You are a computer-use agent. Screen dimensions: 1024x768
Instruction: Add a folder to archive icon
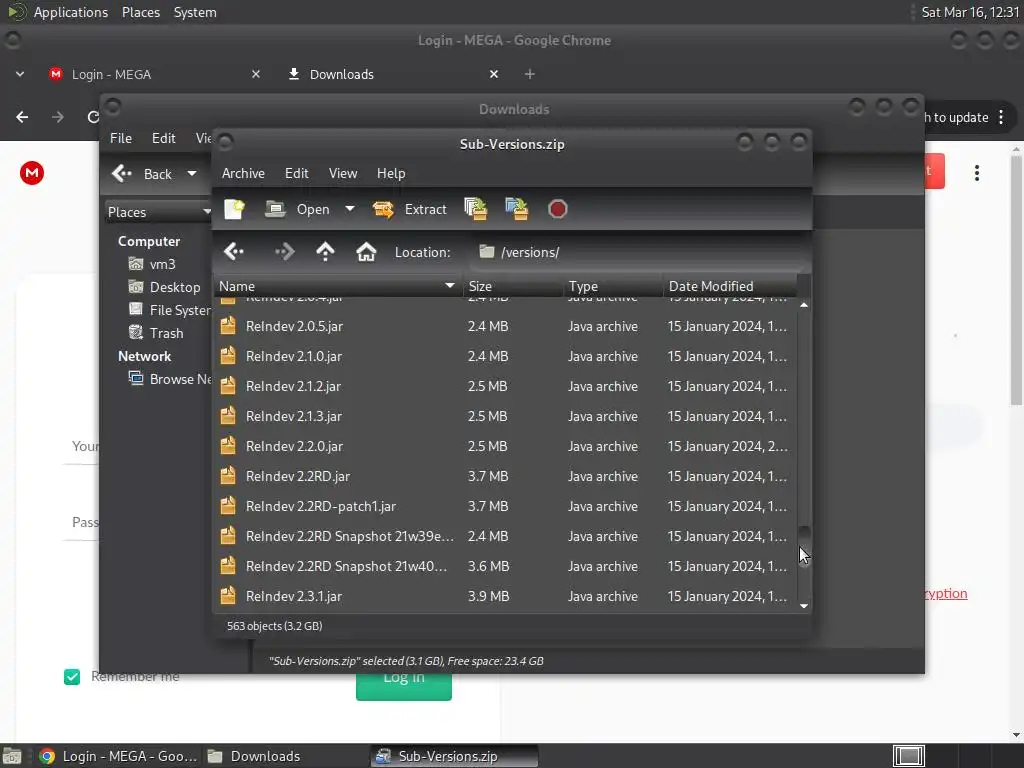517,209
